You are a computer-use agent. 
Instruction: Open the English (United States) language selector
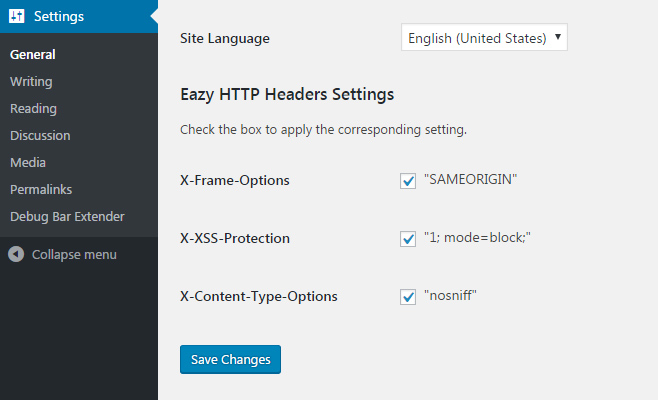[x=484, y=37]
